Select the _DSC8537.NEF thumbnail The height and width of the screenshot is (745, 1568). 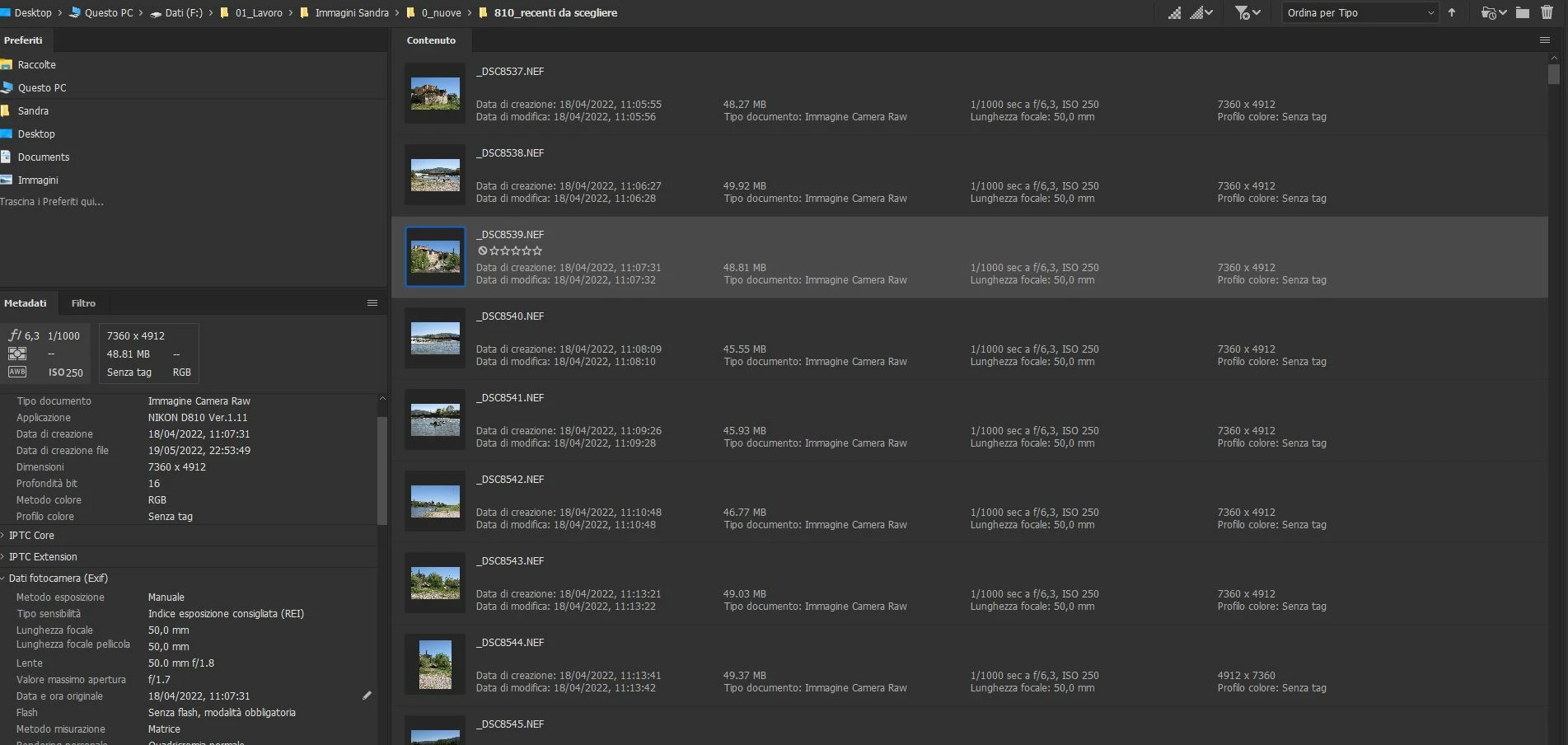coord(435,94)
